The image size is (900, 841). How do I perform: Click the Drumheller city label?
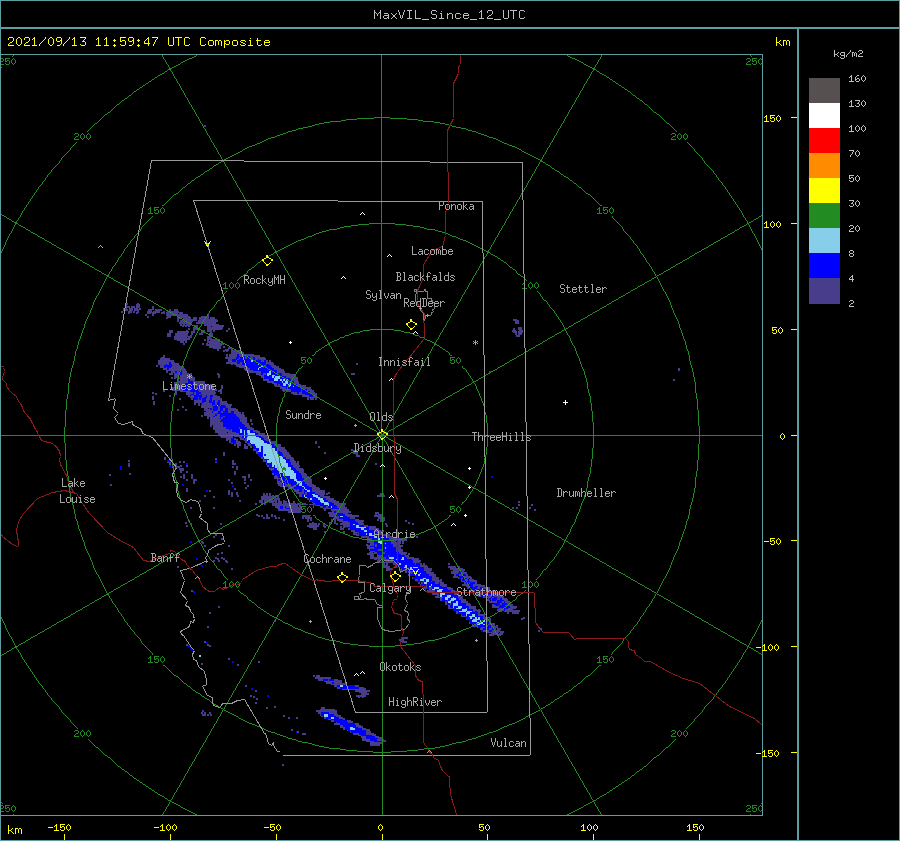coord(586,493)
